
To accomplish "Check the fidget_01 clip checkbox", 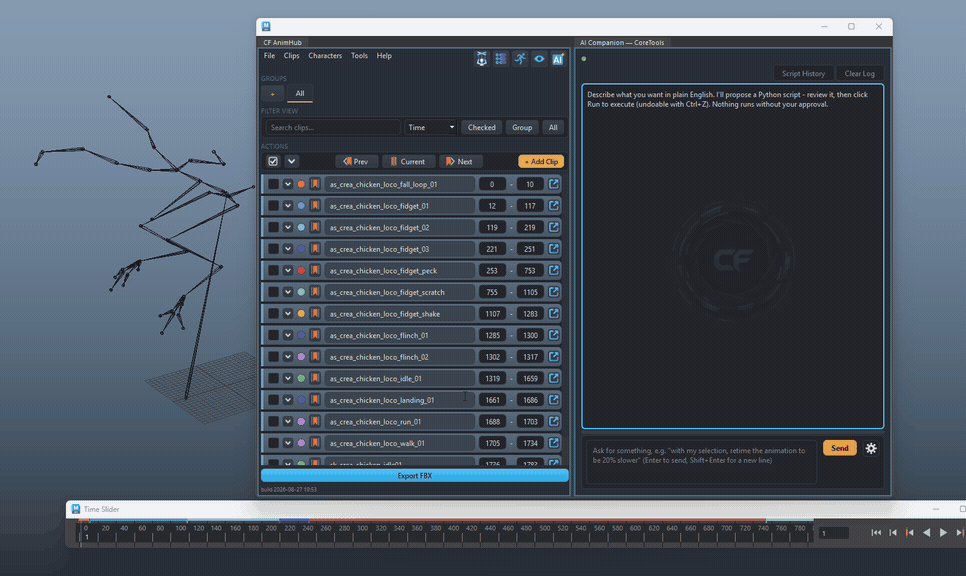I will click(x=273, y=206).
